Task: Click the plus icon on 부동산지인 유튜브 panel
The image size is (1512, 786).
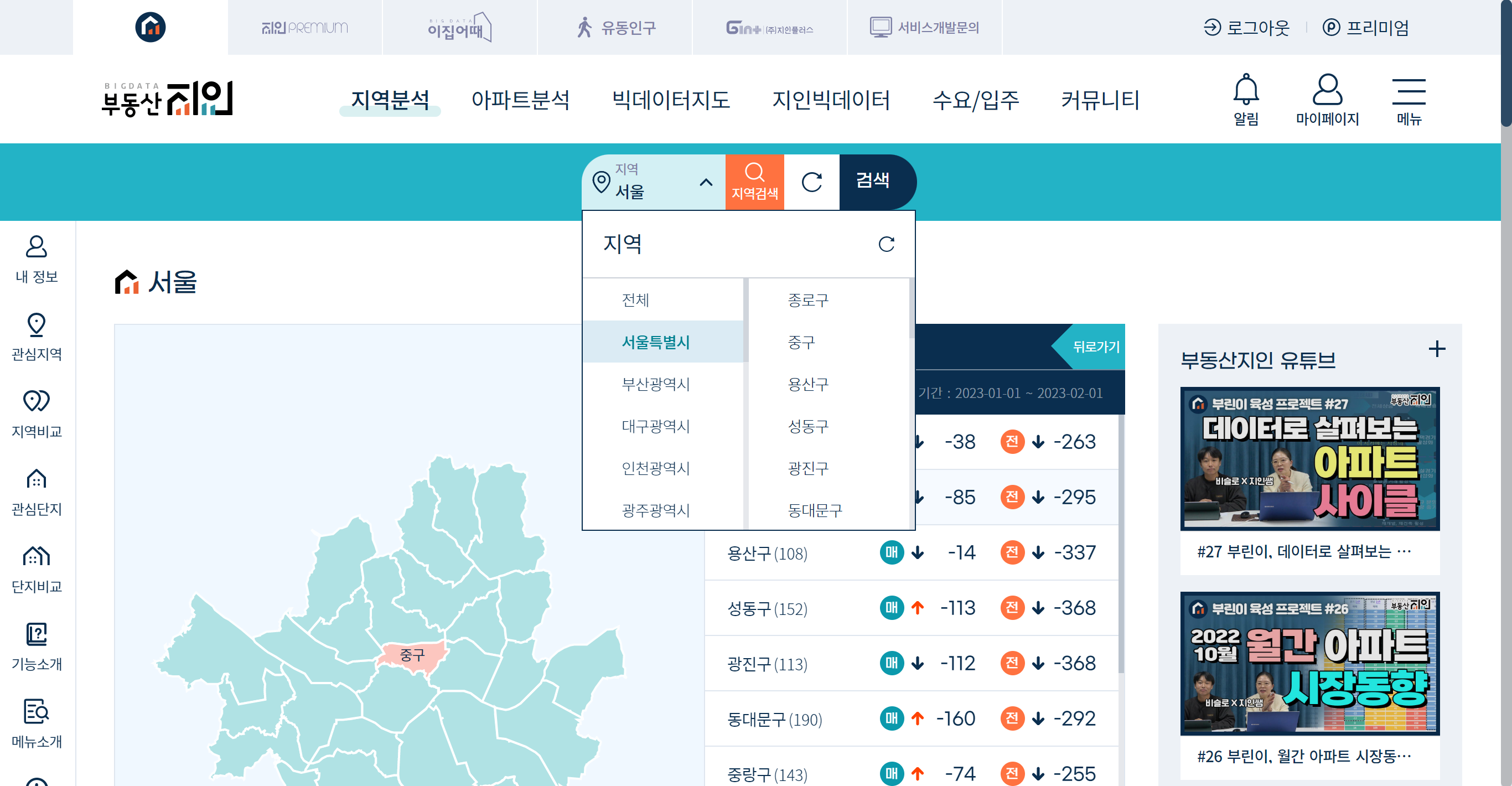Action: coord(1438,350)
